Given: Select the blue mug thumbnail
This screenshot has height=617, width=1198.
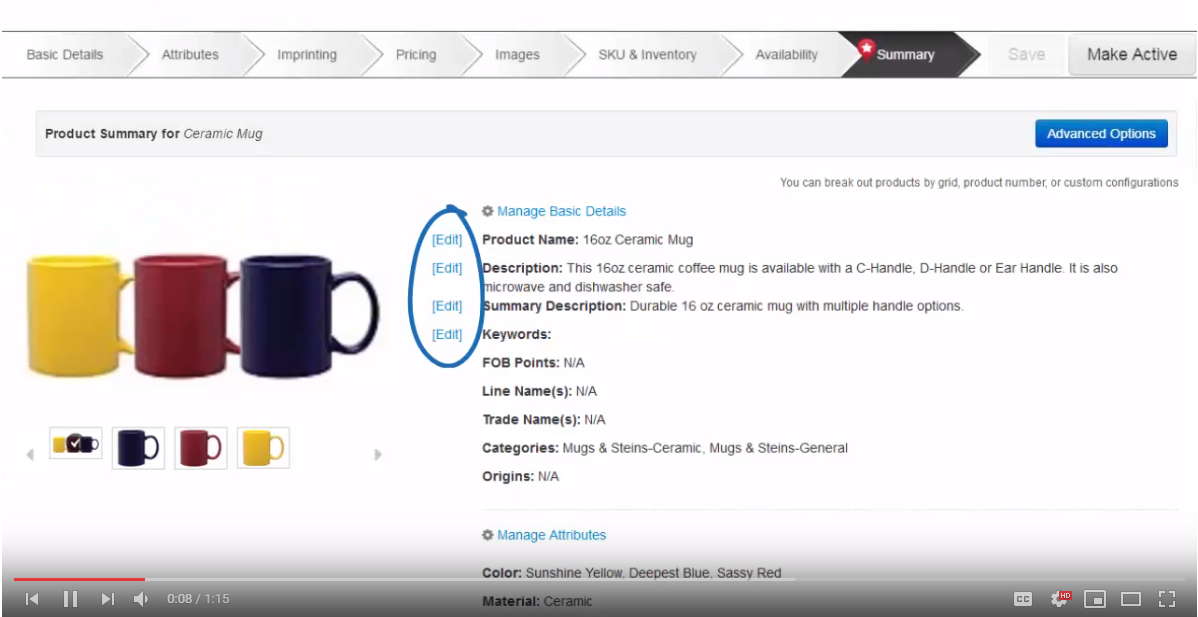Looking at the screenshot, I should tap(138, 448).
